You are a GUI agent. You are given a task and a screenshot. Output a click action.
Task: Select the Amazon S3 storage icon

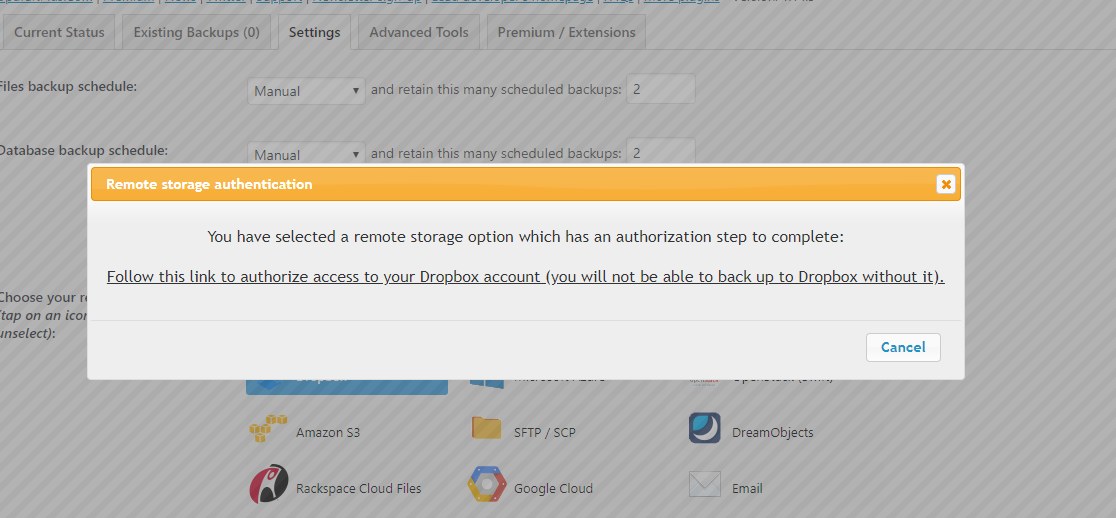coord(268,430)
